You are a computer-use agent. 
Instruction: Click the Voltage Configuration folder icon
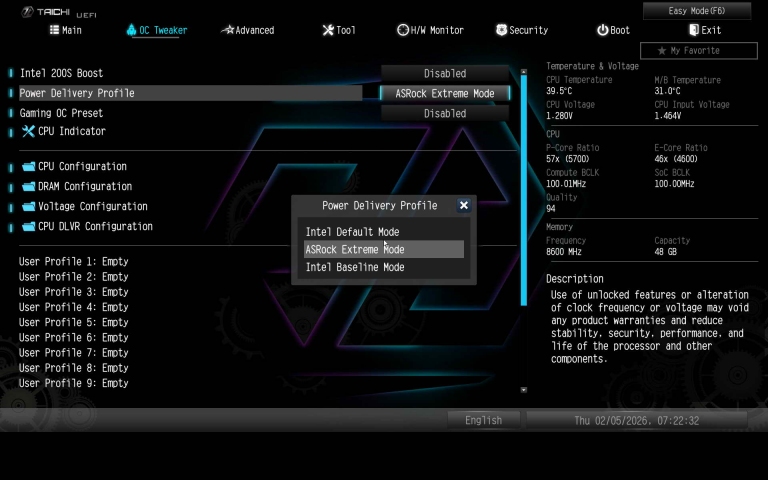click(x=28, y=207)
